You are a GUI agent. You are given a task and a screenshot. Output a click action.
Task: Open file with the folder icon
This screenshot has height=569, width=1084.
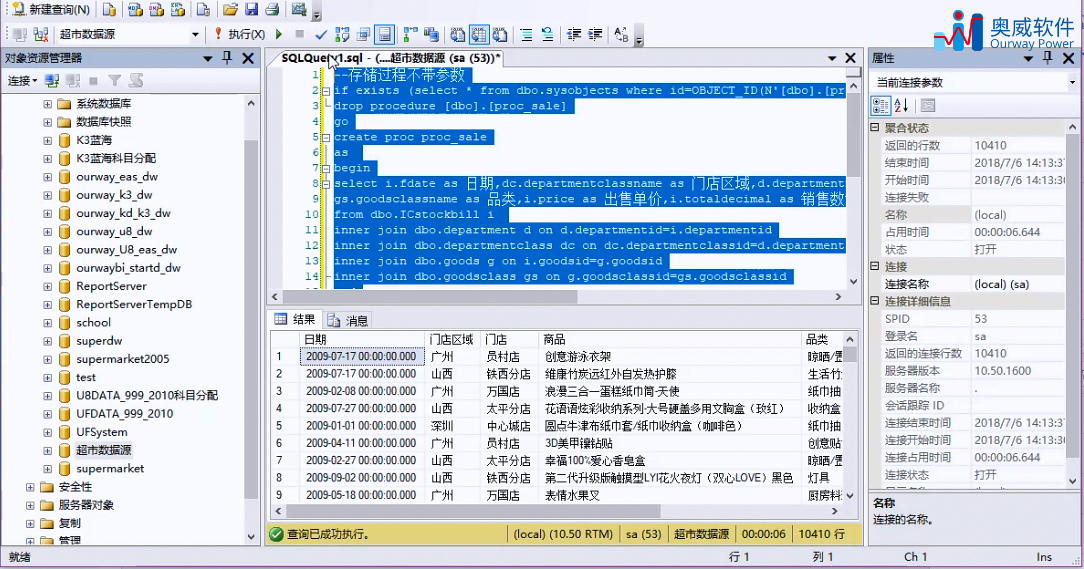click(230, 10)
